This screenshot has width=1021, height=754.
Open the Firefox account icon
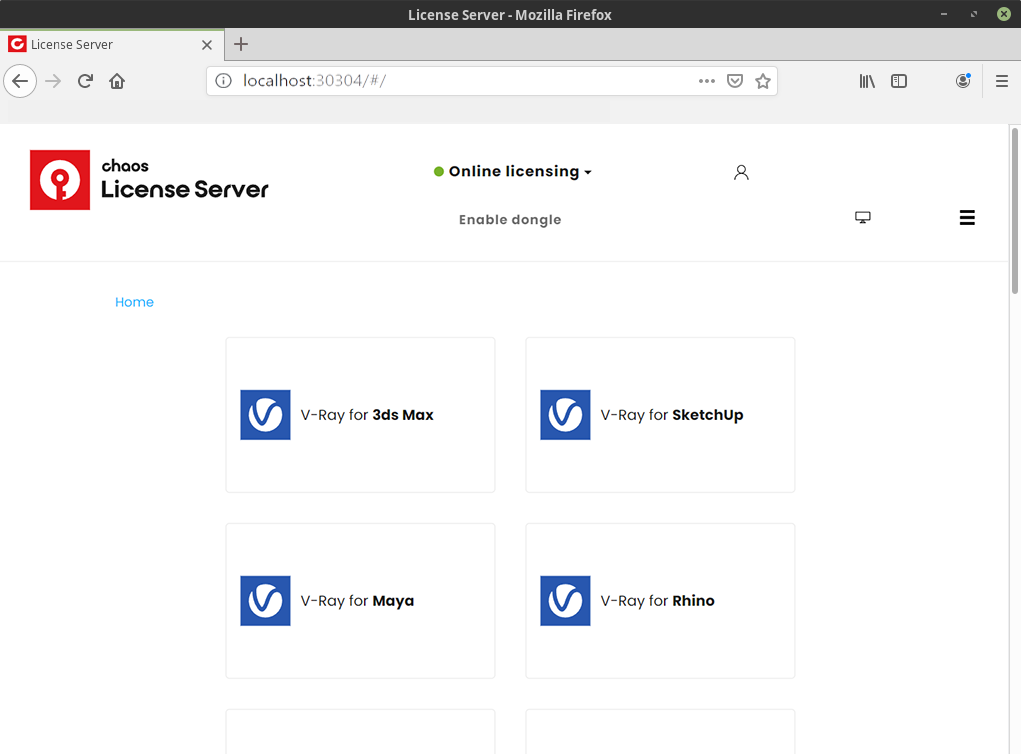[x=963, y=81]
